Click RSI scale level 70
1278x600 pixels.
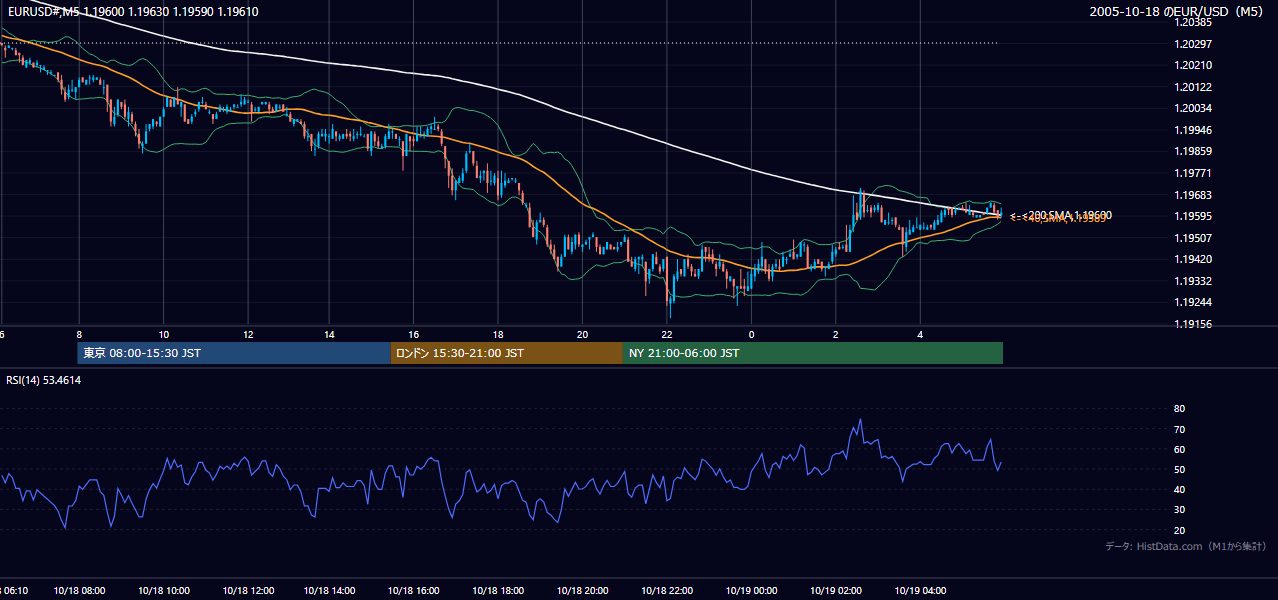[x=1179, y=429]
